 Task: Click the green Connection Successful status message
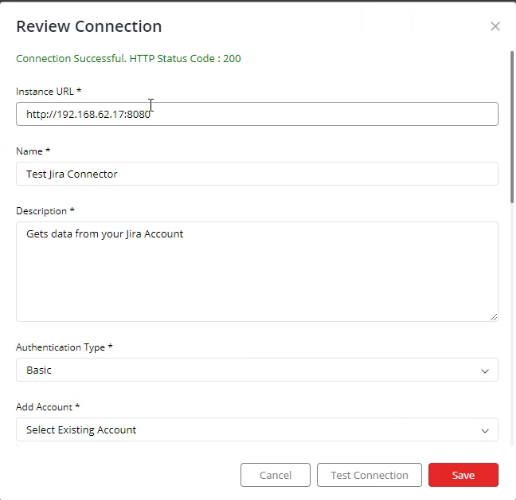[128, 58]
